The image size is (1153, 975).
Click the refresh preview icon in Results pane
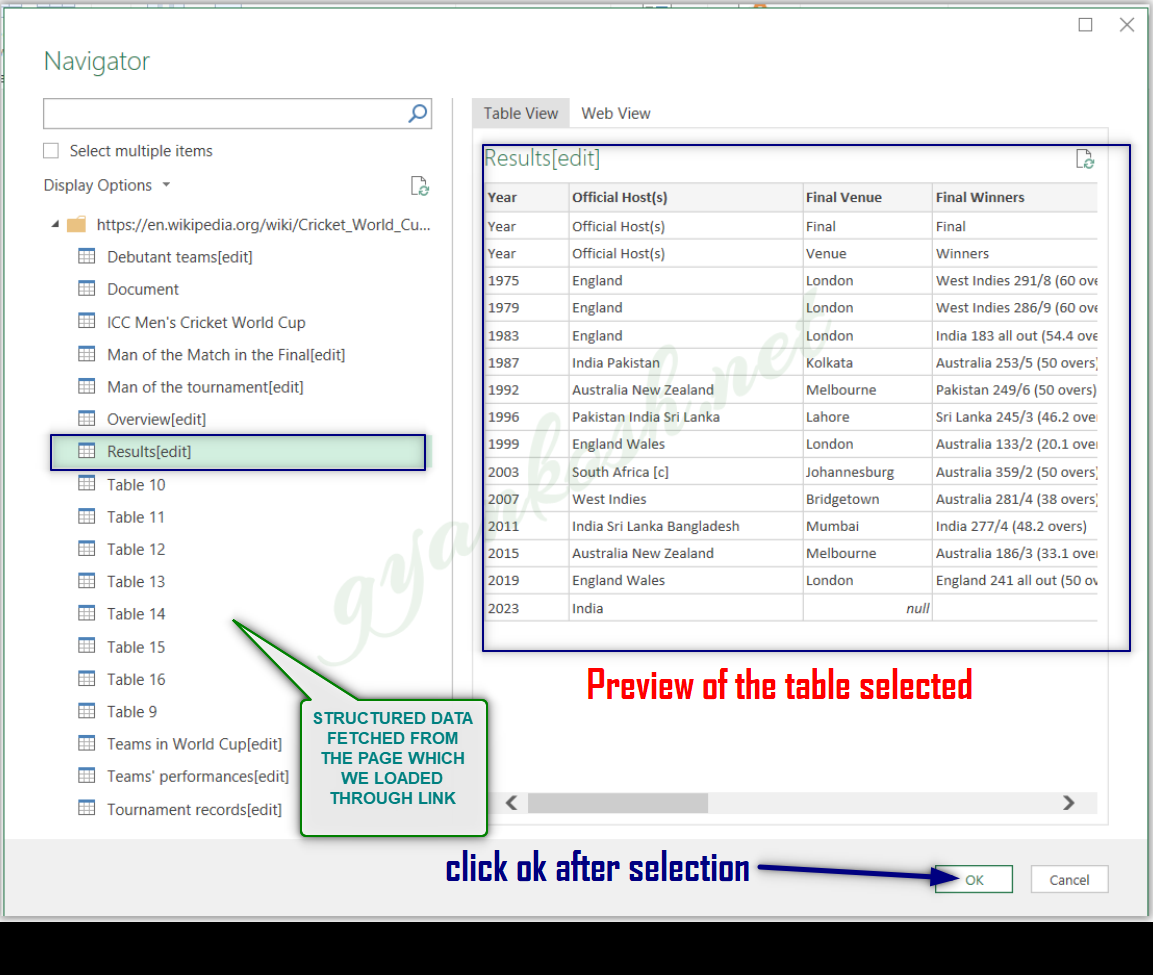coord(1085,159)
